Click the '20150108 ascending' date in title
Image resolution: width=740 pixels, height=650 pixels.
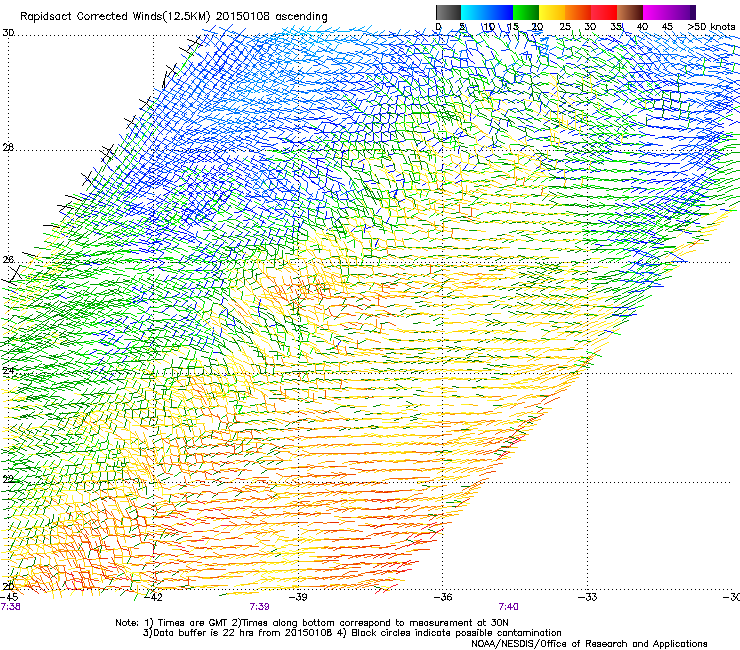(271, 17)
